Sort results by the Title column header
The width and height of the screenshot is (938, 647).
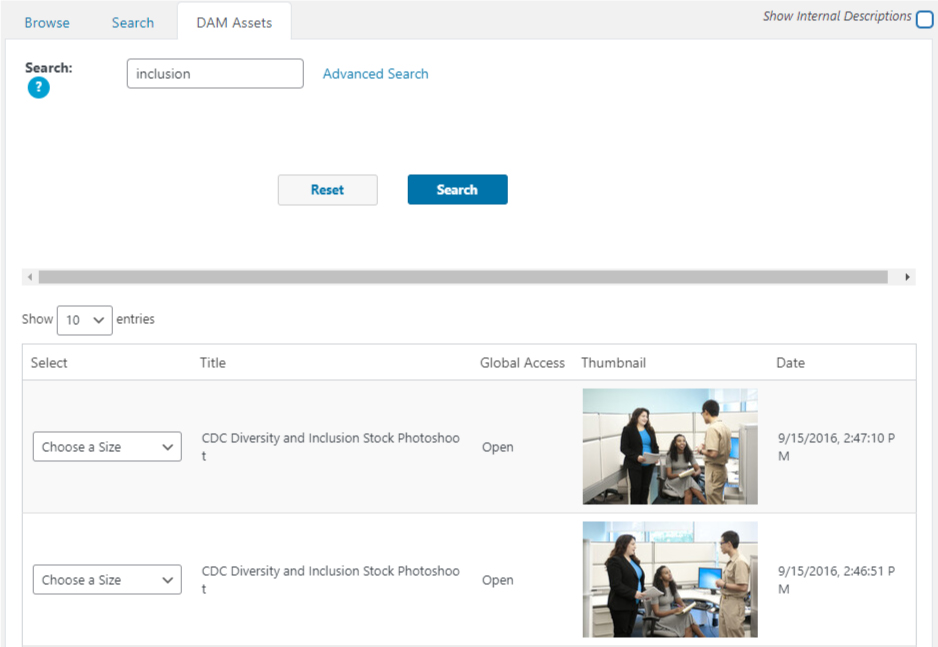tap(212, 362)
